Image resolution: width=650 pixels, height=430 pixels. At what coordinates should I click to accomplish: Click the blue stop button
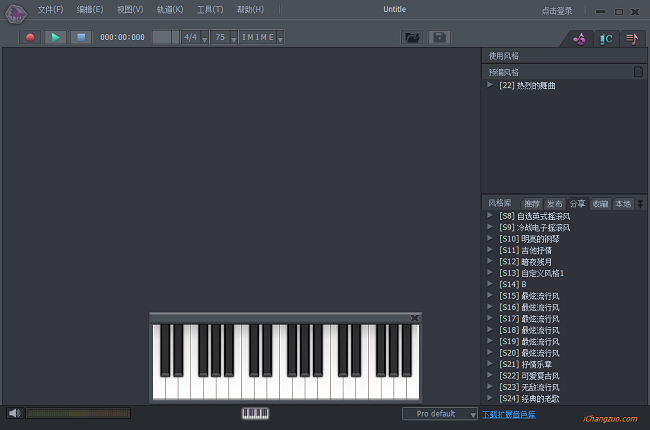80,37
